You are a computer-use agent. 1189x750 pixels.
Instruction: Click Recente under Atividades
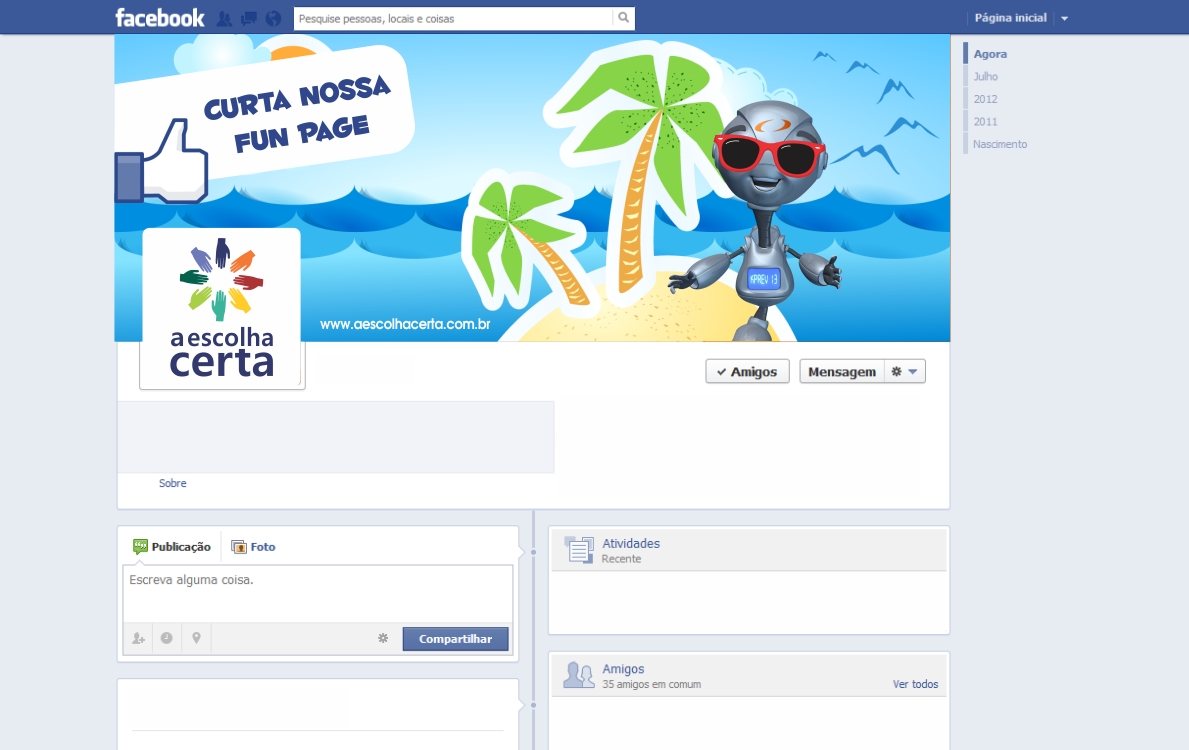tap(621, 559)
